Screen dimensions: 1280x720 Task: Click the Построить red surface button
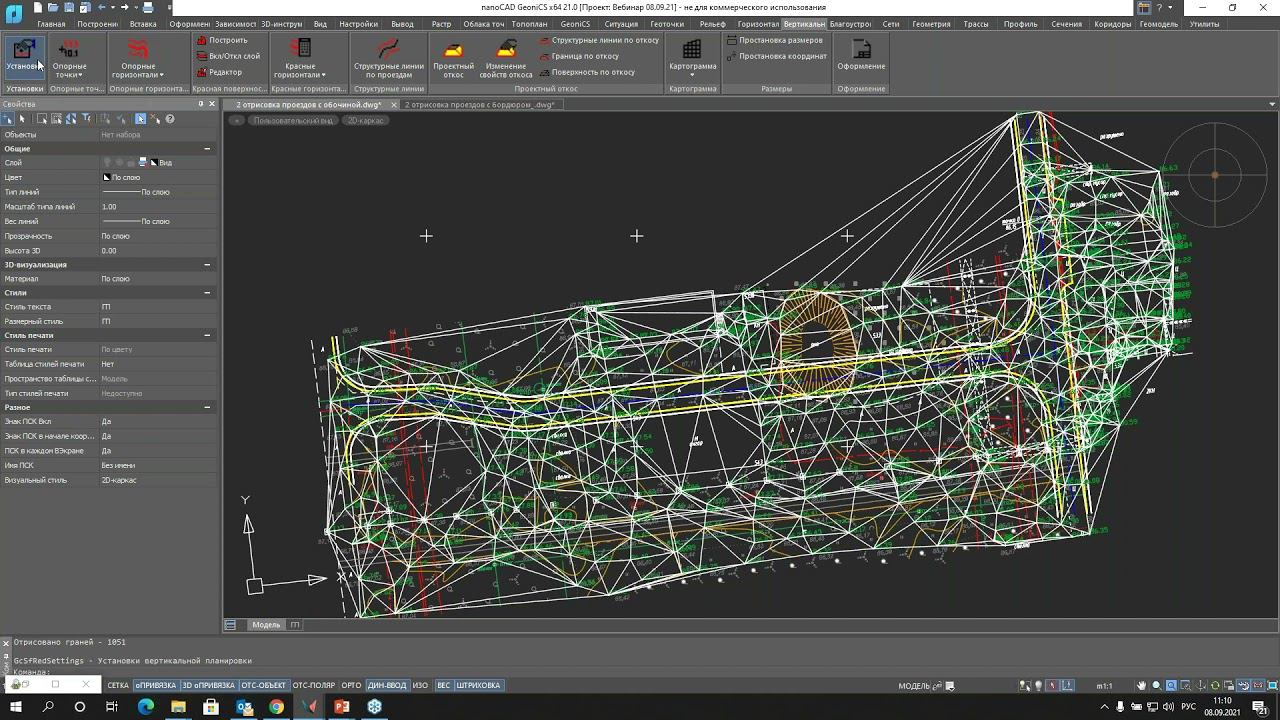pos(227,40)
